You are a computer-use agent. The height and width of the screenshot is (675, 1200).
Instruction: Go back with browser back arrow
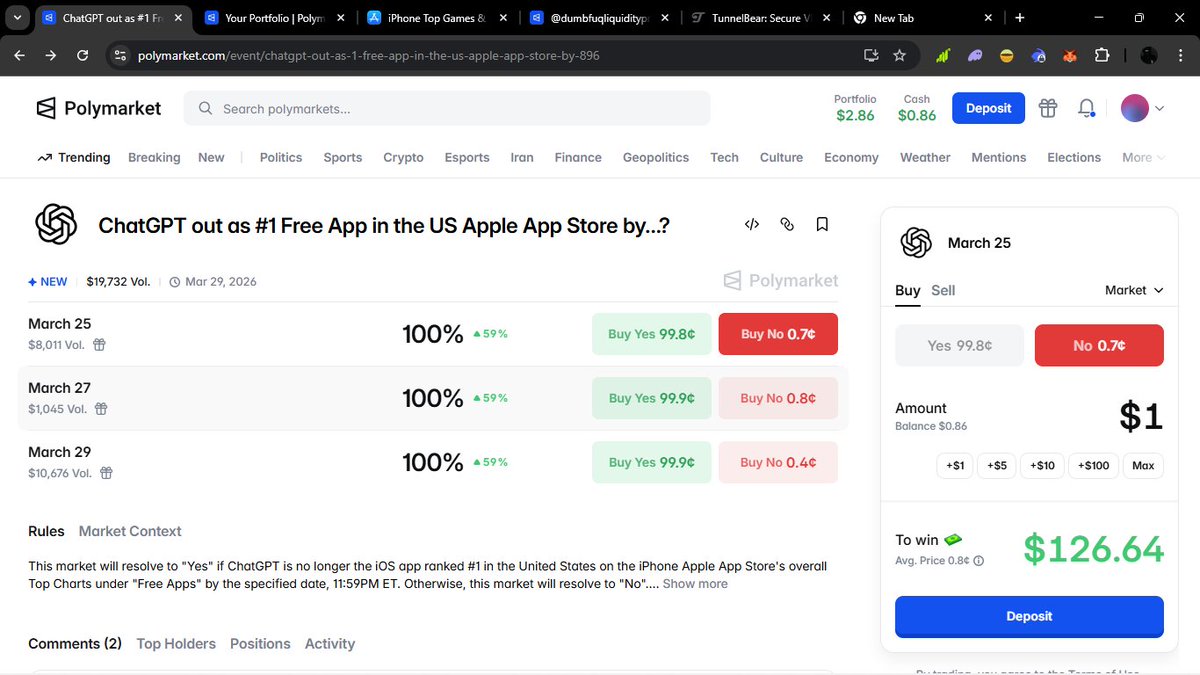pos(19,56)
